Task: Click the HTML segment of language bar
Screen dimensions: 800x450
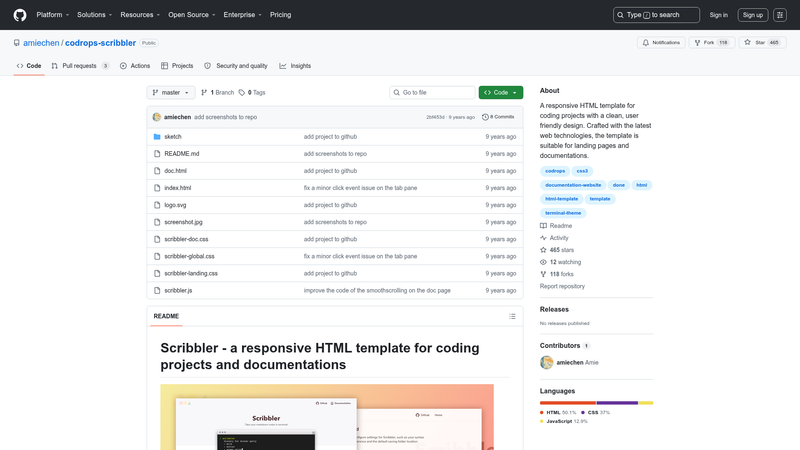Action: tap(568, 403)
